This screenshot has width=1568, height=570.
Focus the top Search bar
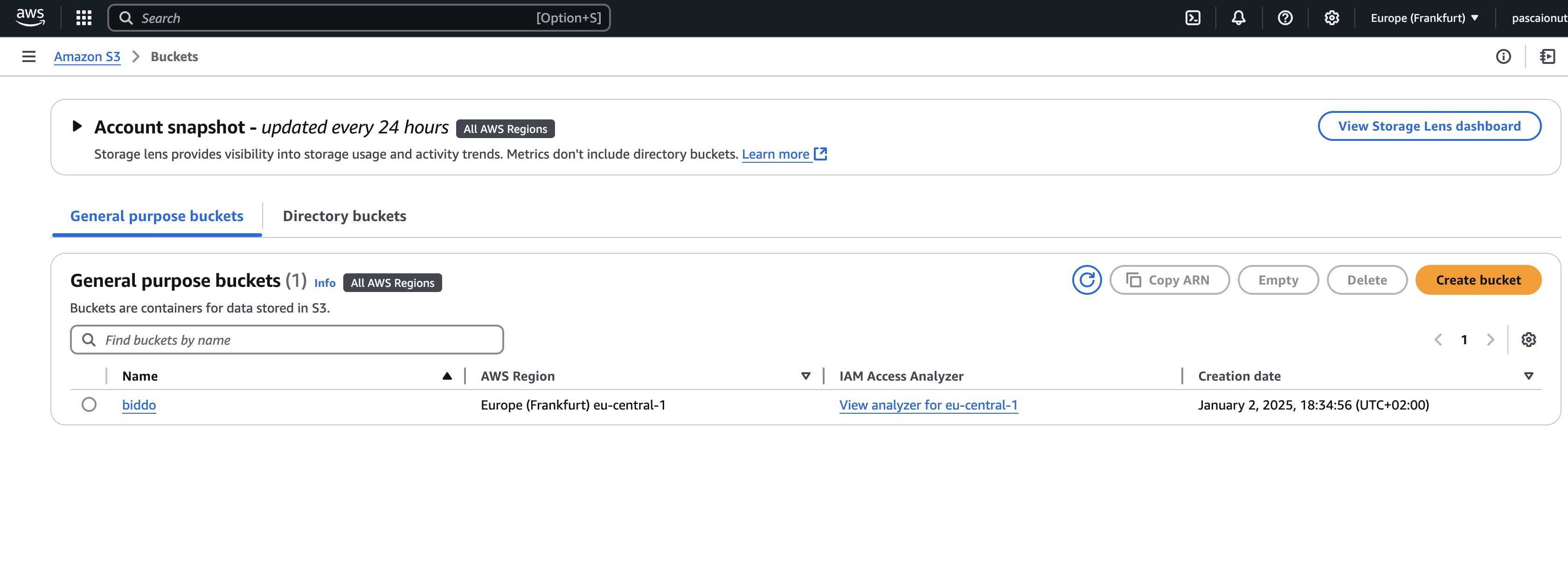(x=359, y=18)
